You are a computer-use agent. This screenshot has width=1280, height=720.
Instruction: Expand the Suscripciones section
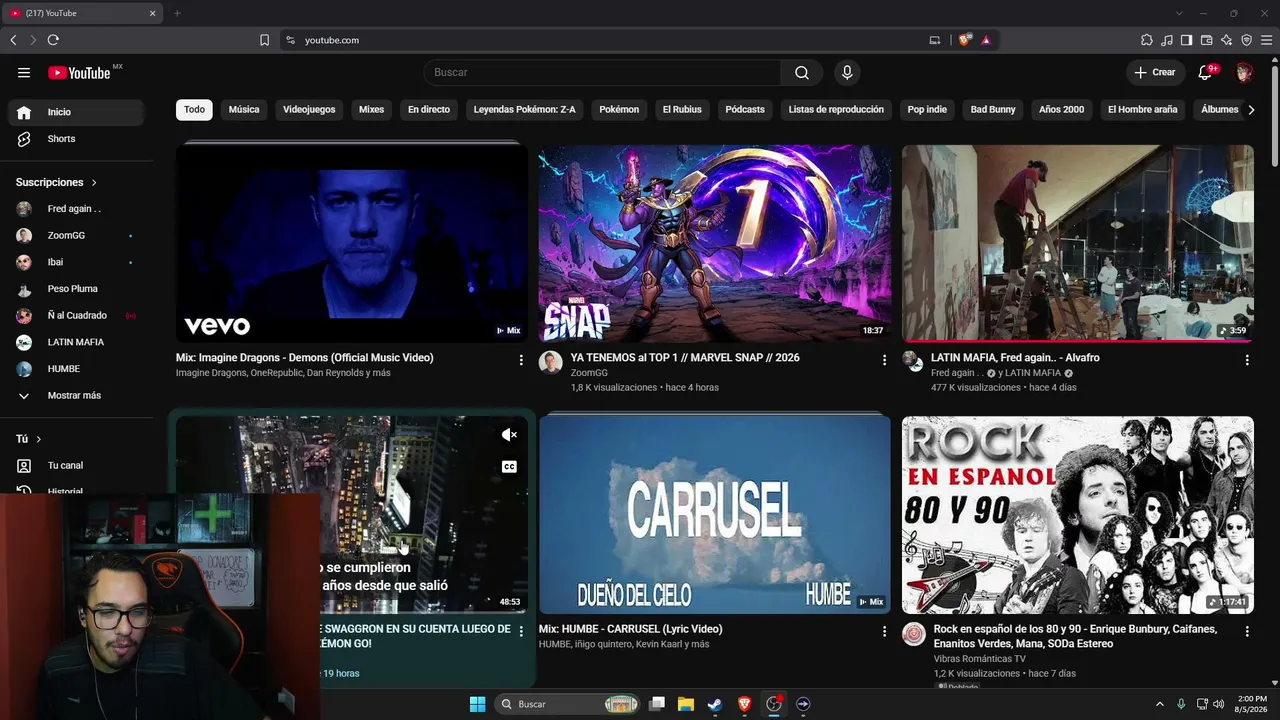56,182
